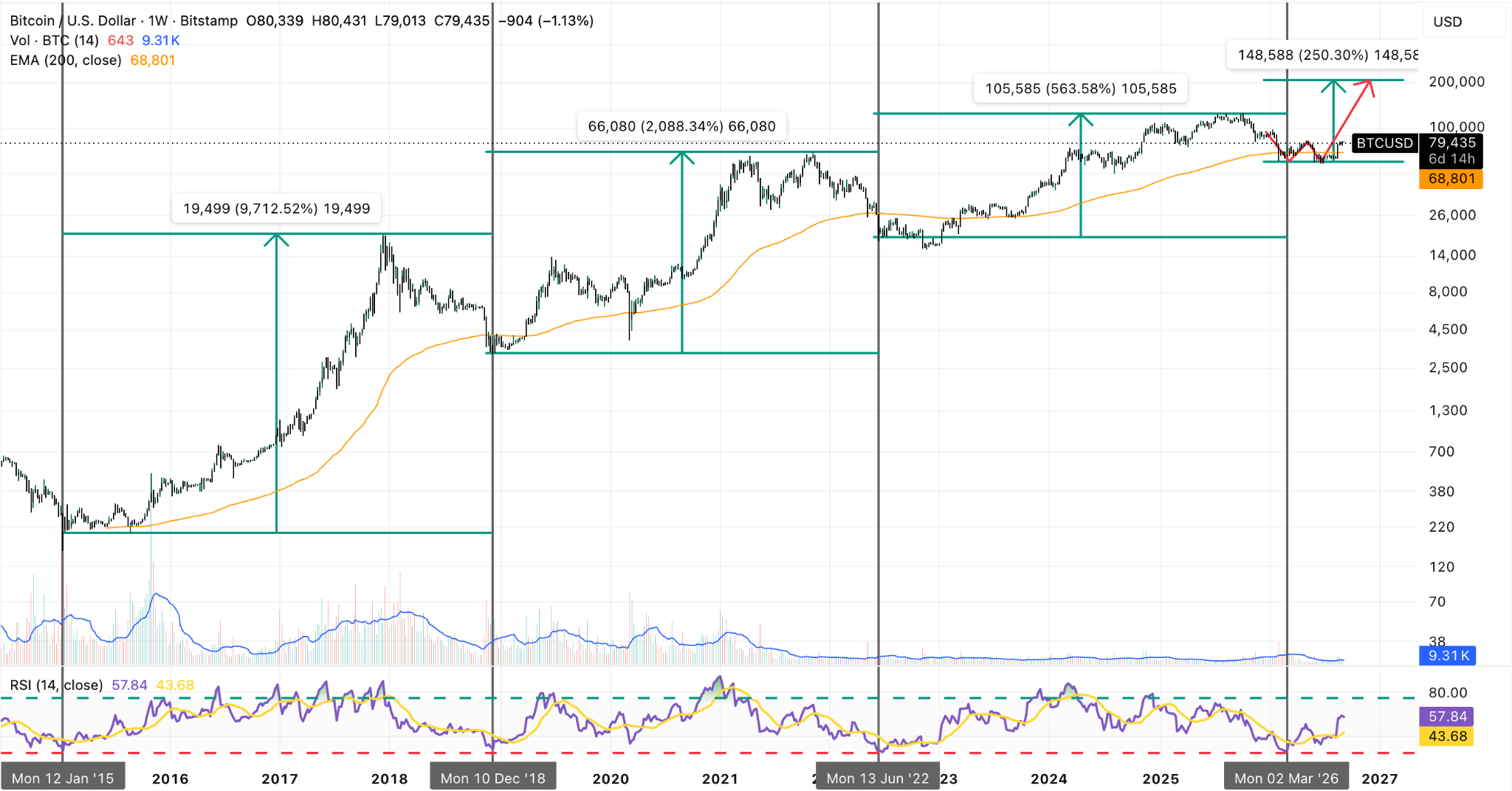Image resolution: width=1512 pixels, height=791 pixels.
Task: Click the RSI (14, close) indicator legend
Action: (x=56, y=685)
